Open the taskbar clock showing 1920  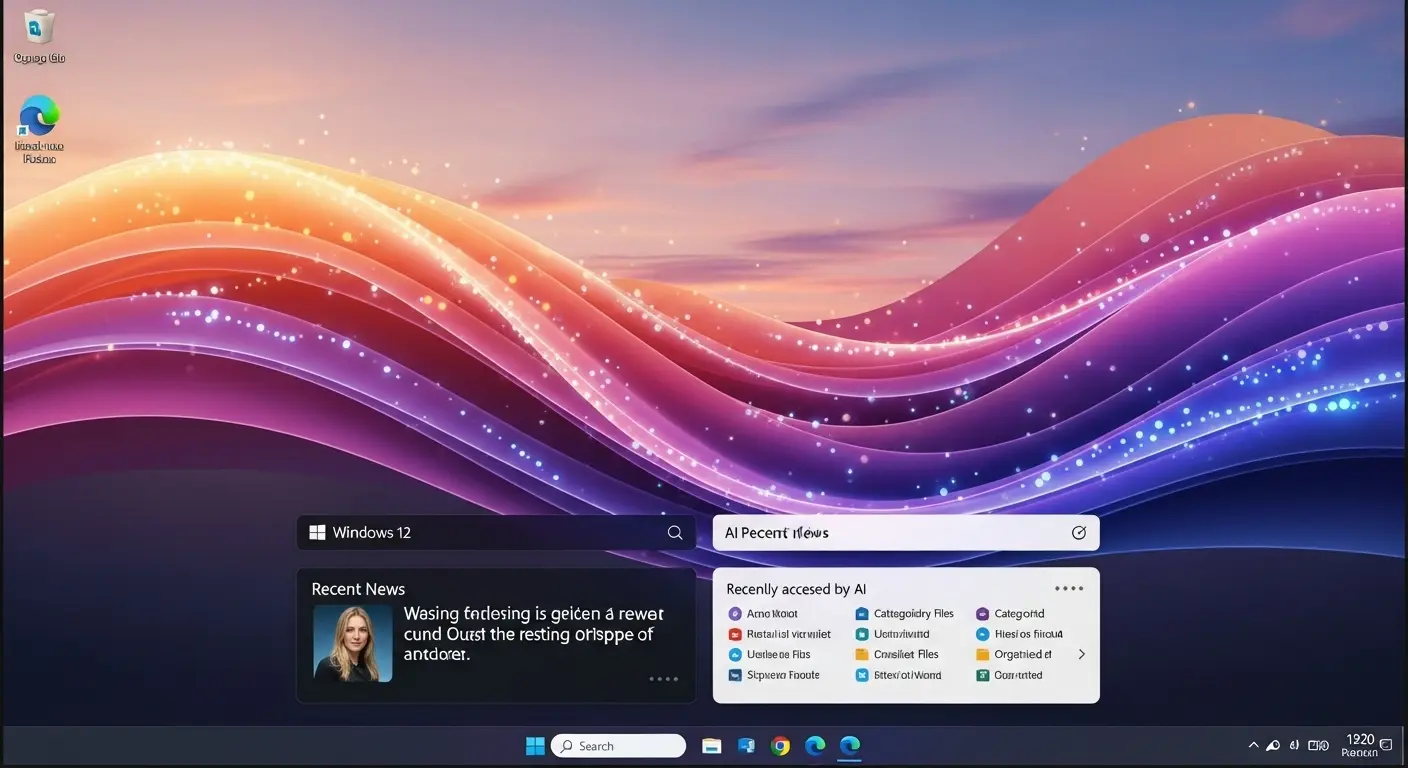(x=1360, y=746)
